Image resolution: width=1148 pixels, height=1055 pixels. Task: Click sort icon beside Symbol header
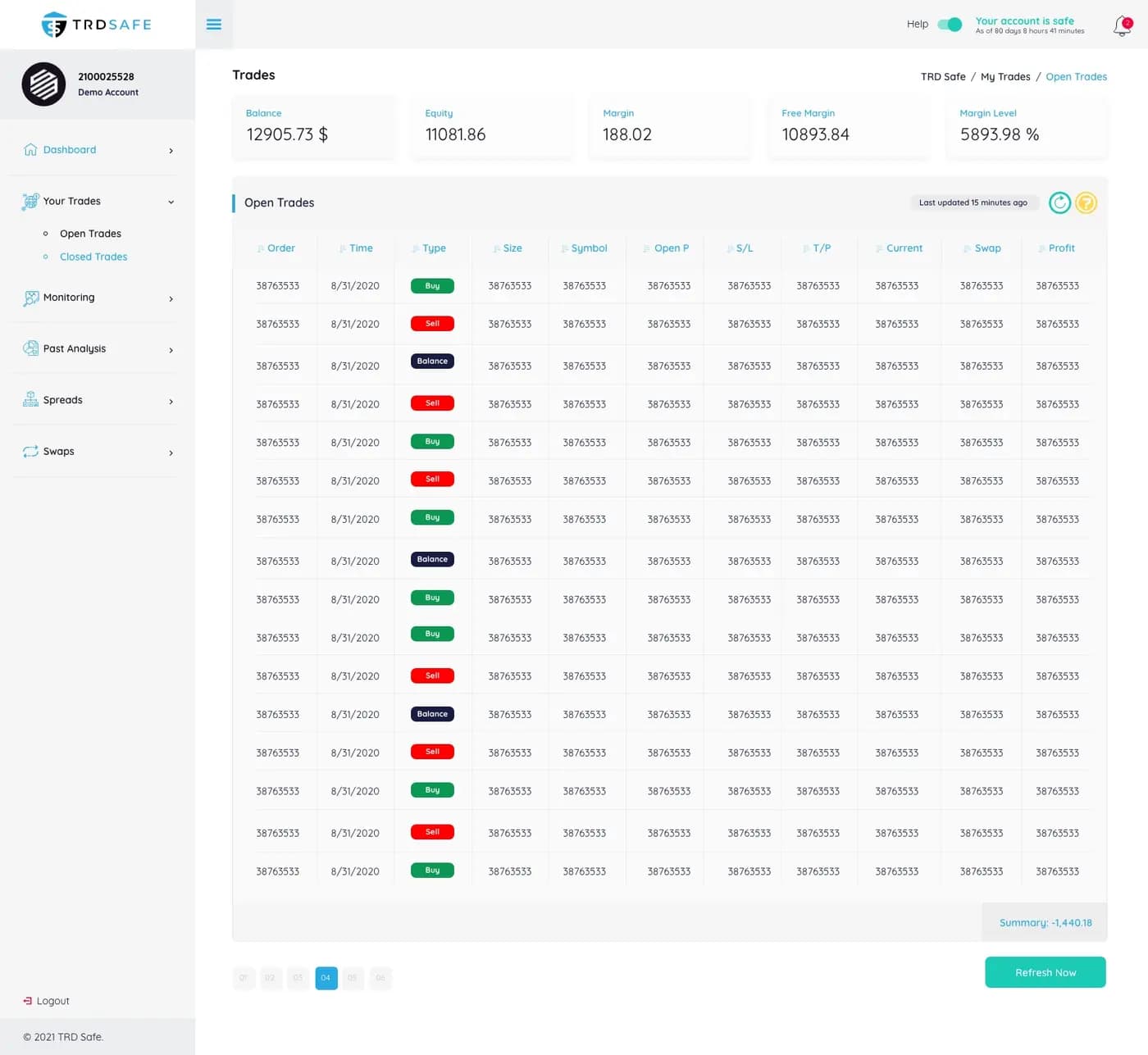point(564,248)
